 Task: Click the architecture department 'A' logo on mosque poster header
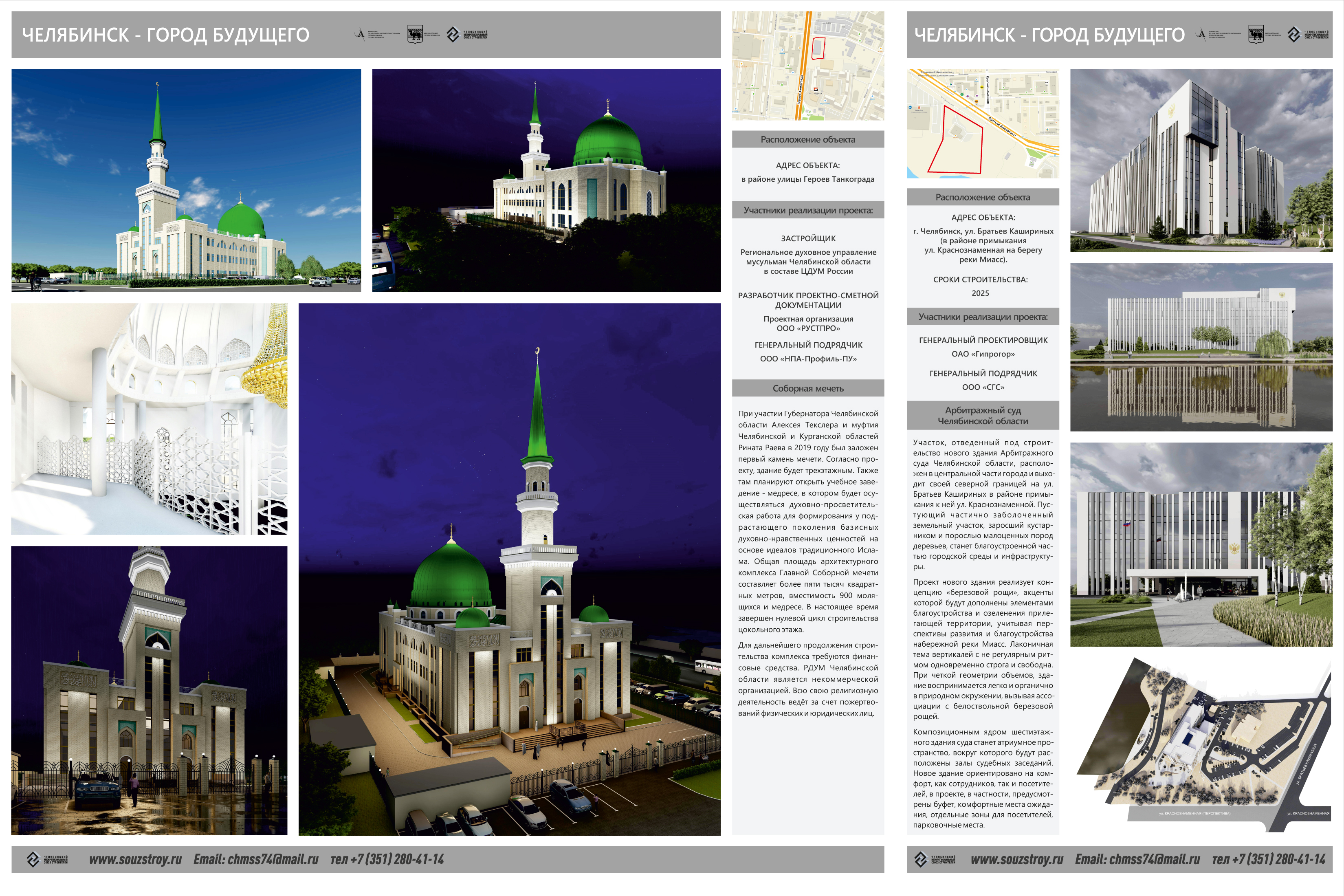pyautogui.click(x=361, y=34)
